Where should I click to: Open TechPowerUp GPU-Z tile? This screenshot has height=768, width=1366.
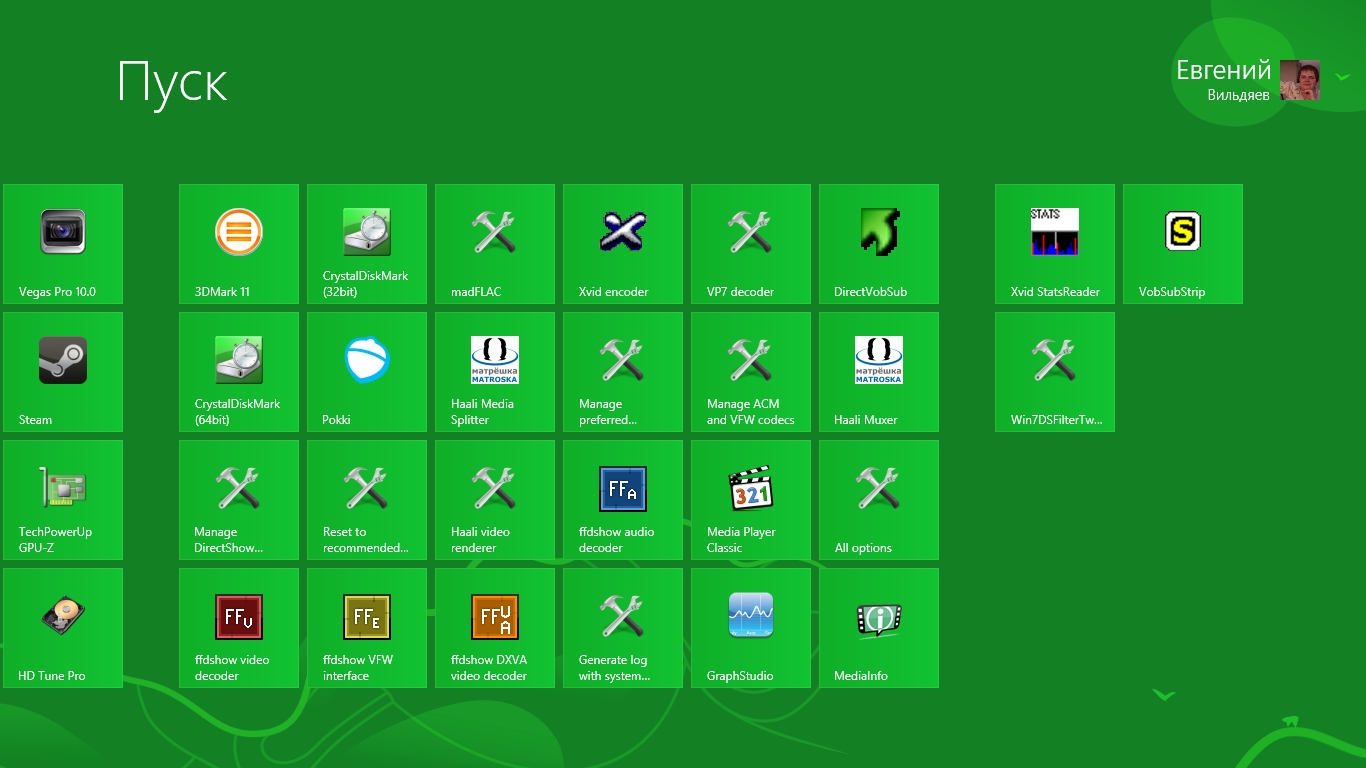click(63, 500)
